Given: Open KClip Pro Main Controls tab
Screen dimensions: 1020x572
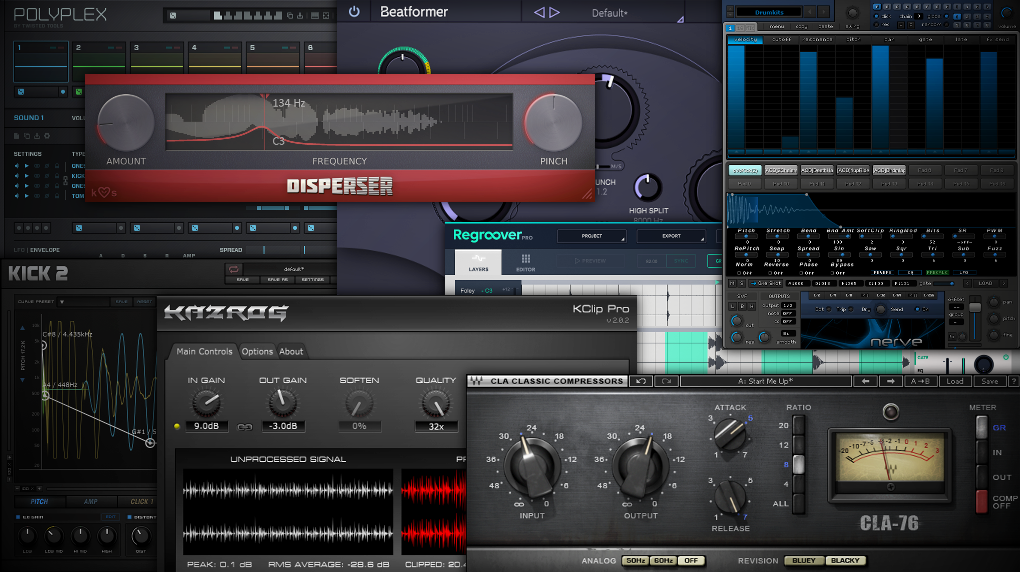Looking at the screenshot, I should point(204,351).
